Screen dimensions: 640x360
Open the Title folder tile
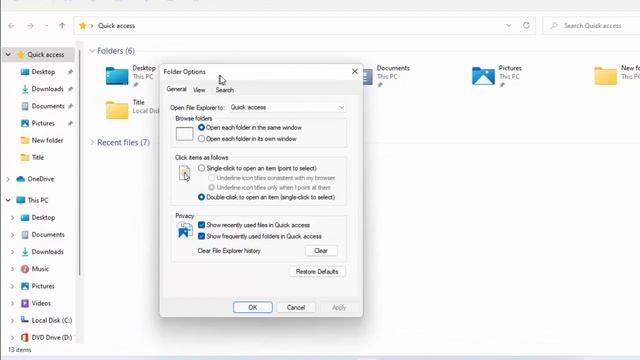pos(131,109)
